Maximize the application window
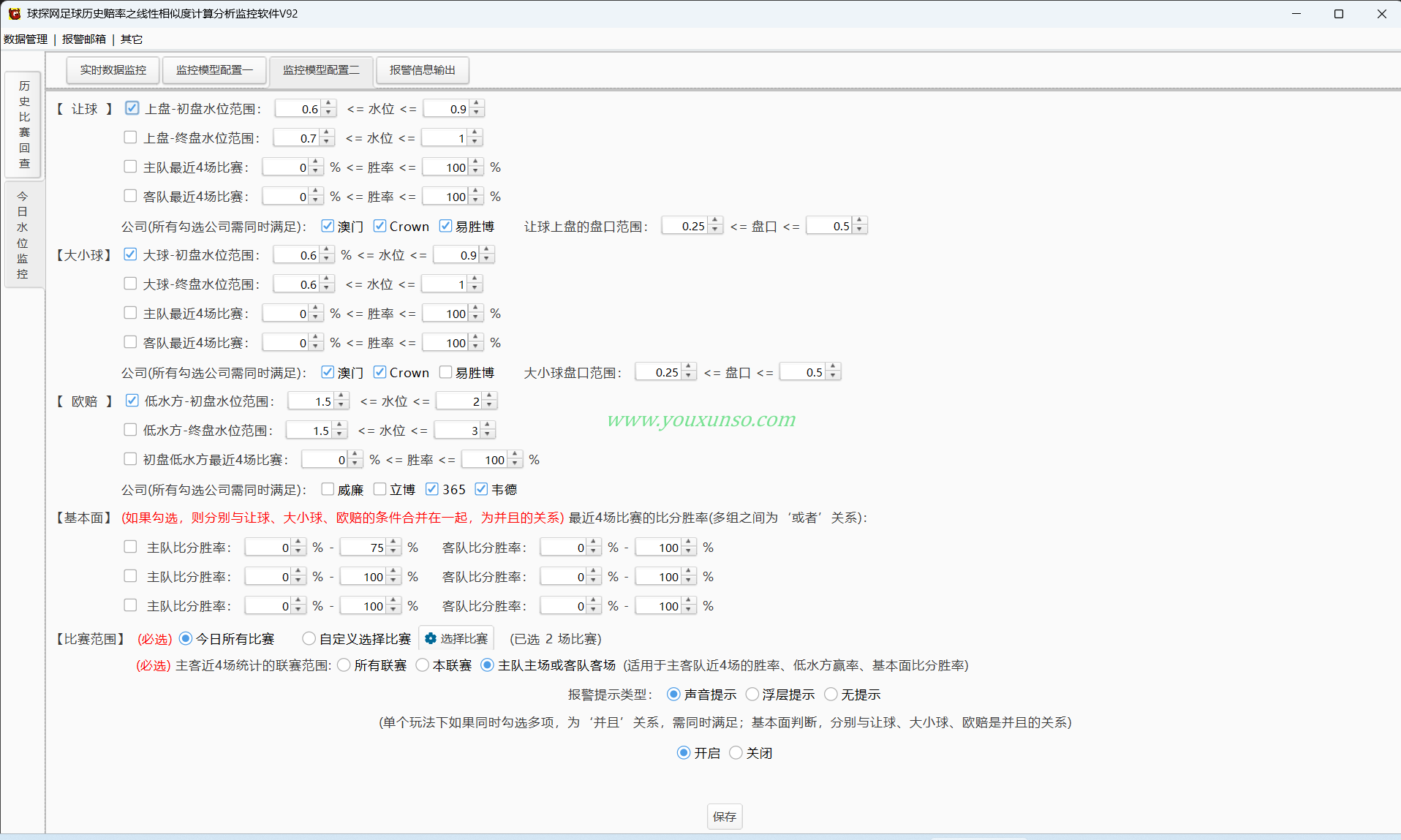The height and width of the screenshot is (840, 1401). click(1339, 14)
